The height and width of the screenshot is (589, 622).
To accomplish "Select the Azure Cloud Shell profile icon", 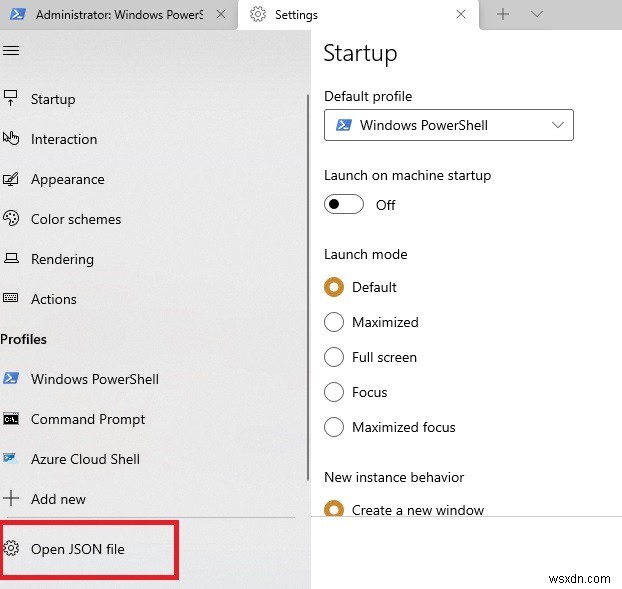I will 12,459.
